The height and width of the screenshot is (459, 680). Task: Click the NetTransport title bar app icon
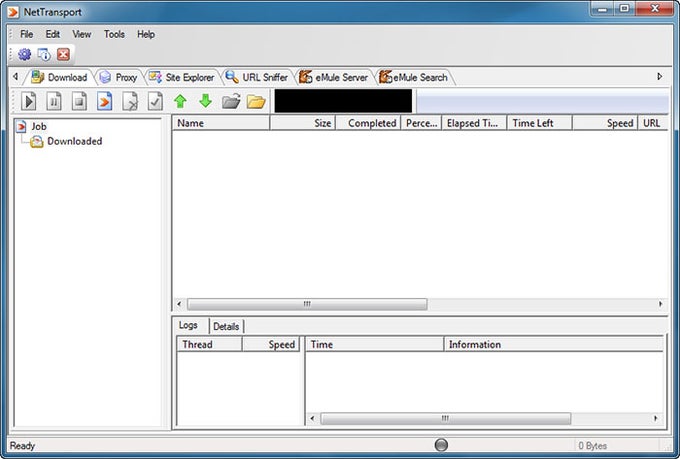(x=13, y=12)
